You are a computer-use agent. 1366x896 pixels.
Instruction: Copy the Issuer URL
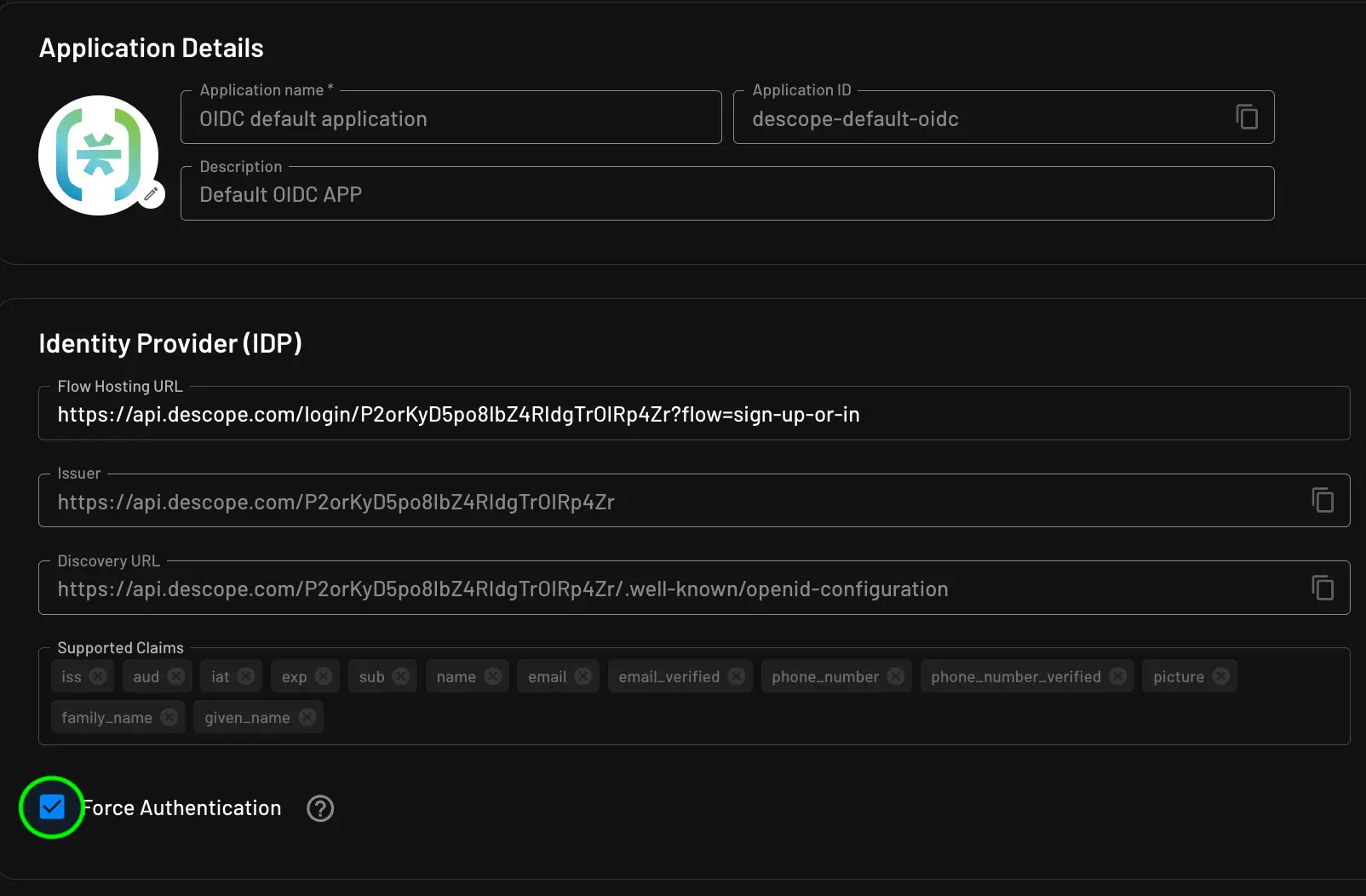point(1323,501)
